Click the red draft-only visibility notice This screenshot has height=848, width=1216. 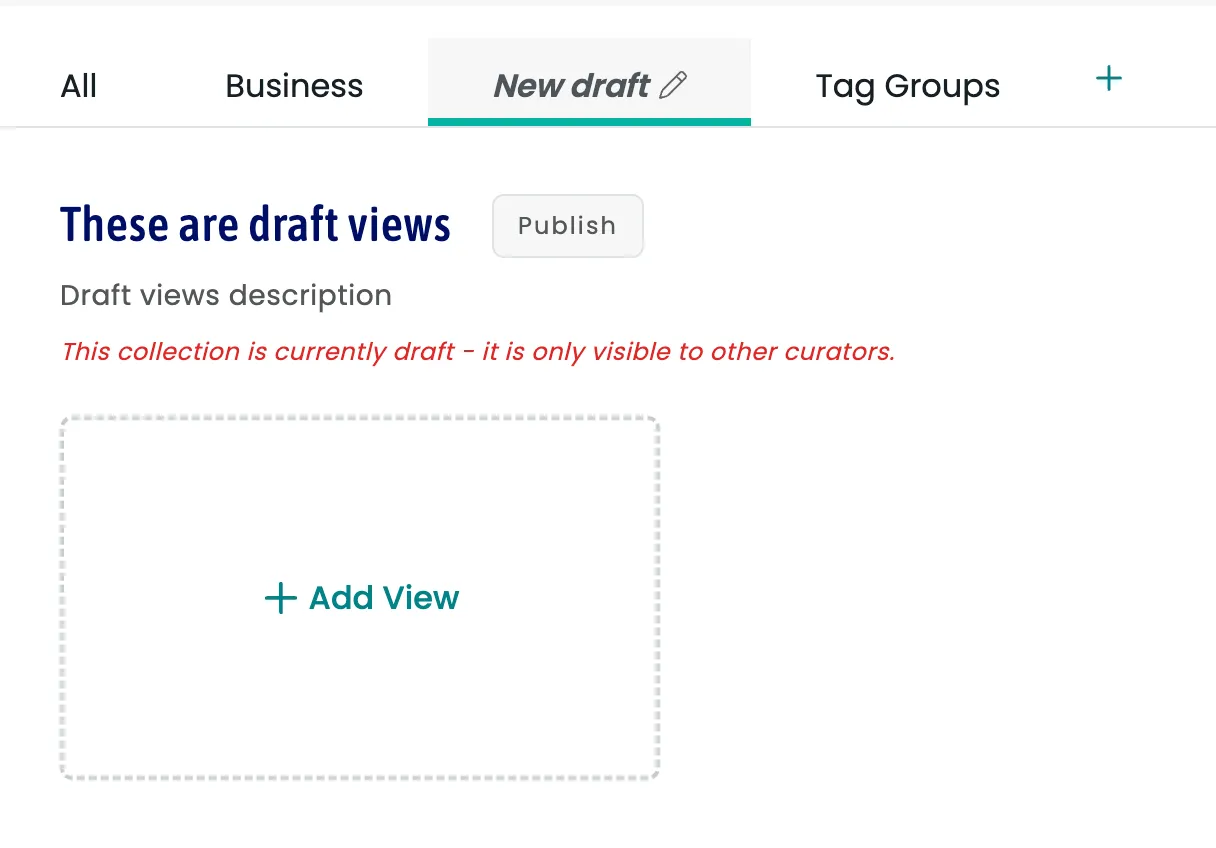point(477,351)
